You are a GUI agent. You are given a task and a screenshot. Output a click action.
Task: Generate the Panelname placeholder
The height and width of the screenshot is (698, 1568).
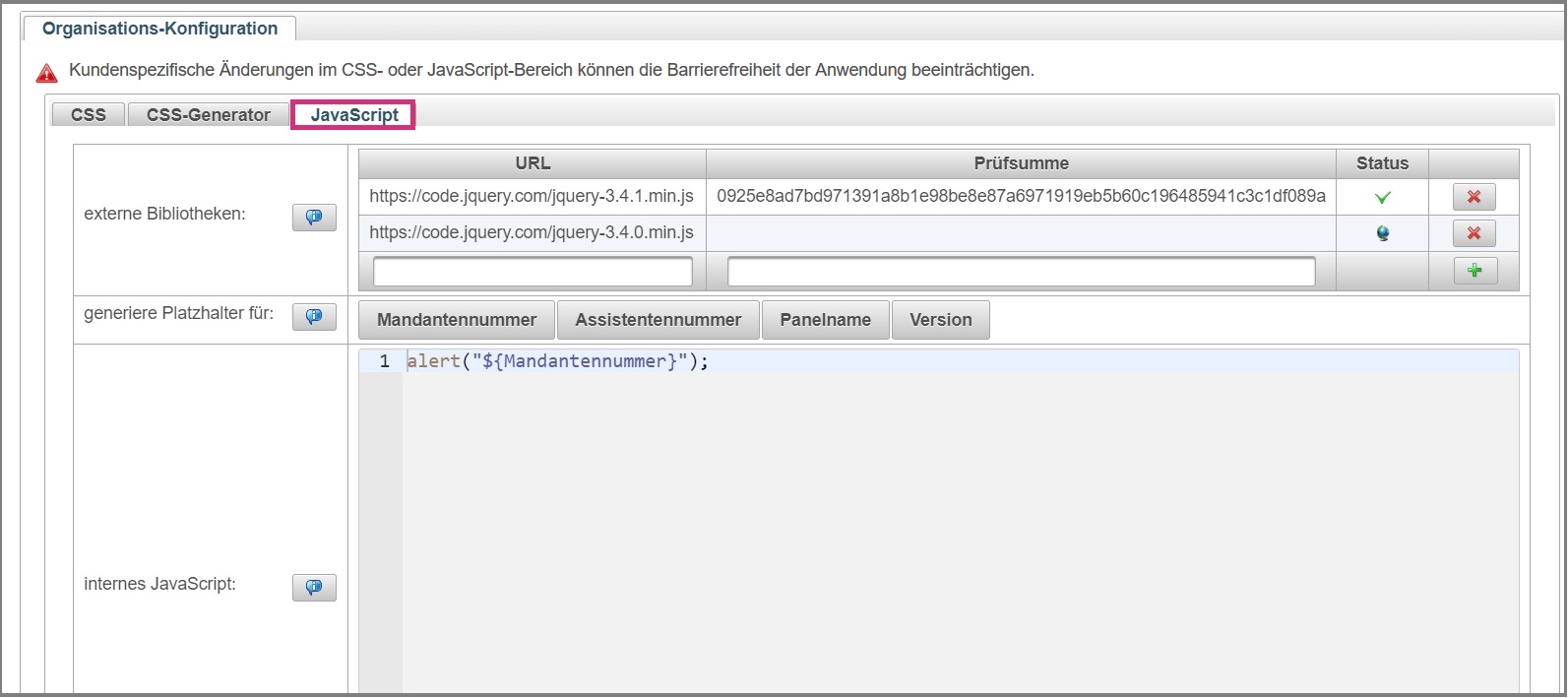(825, 320)
